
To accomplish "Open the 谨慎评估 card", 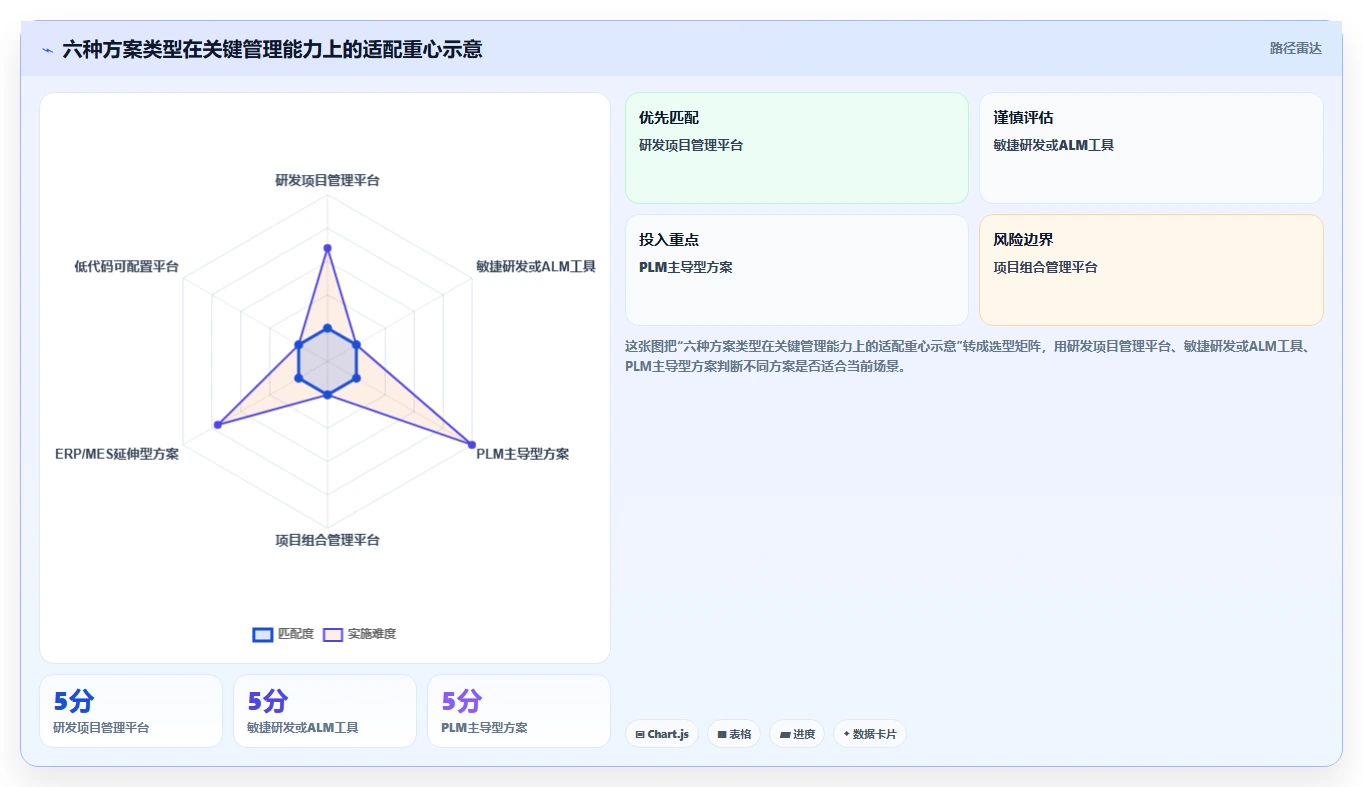I will click(1151, 148).
